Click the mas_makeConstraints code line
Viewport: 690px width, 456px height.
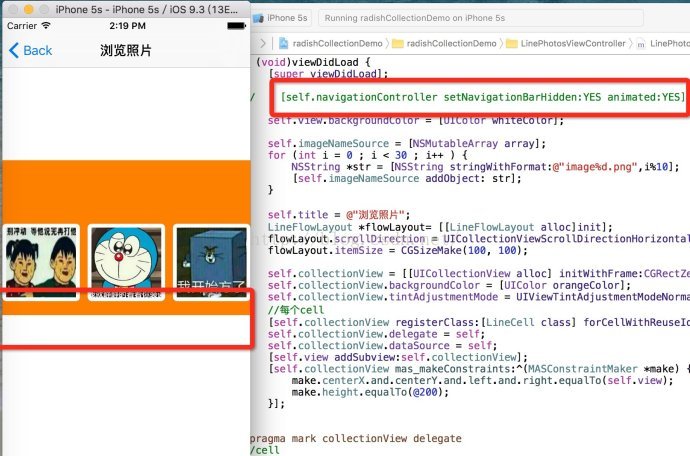(x=479, y=369)
